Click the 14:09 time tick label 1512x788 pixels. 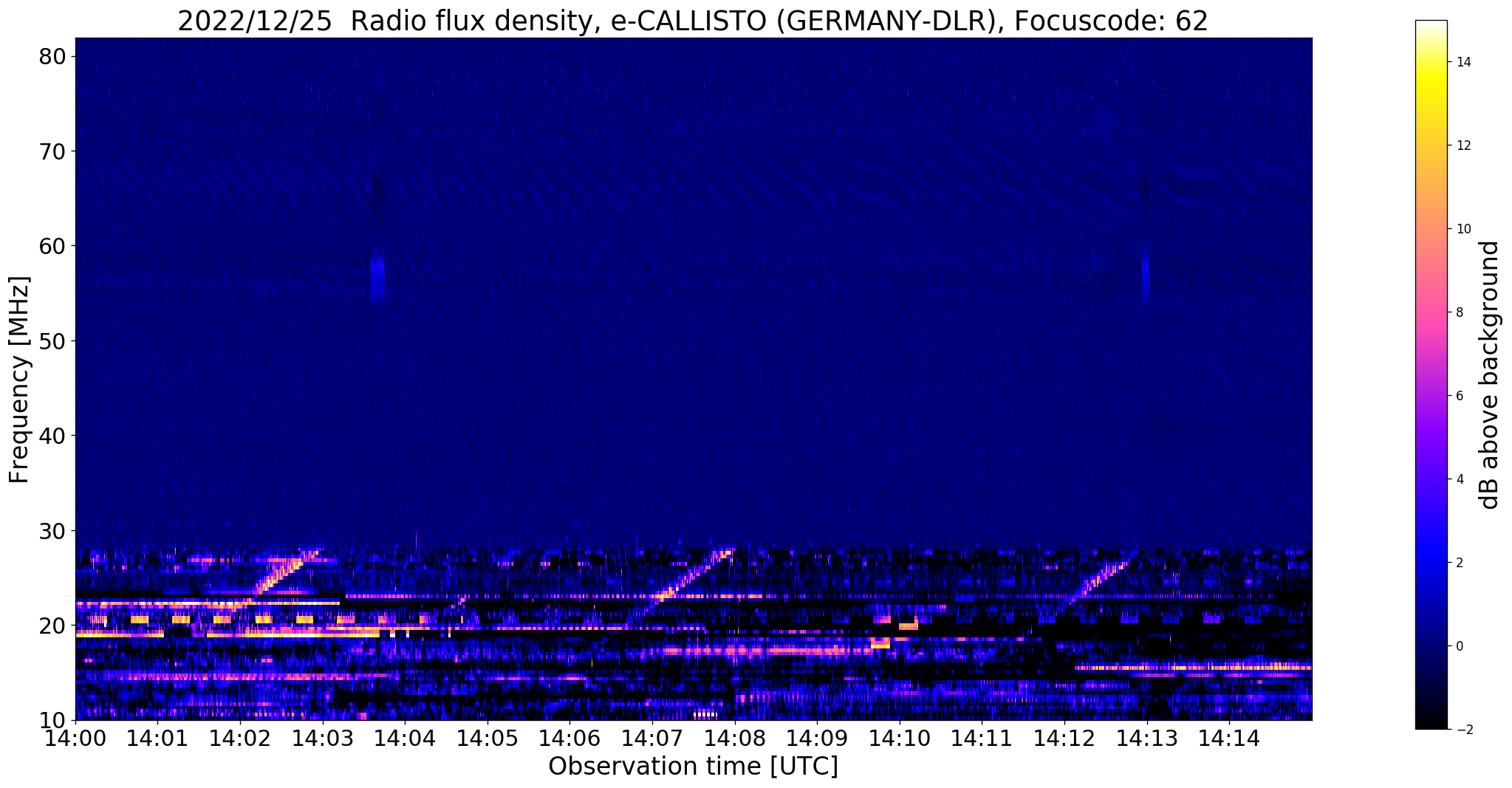tap(817, 738)
